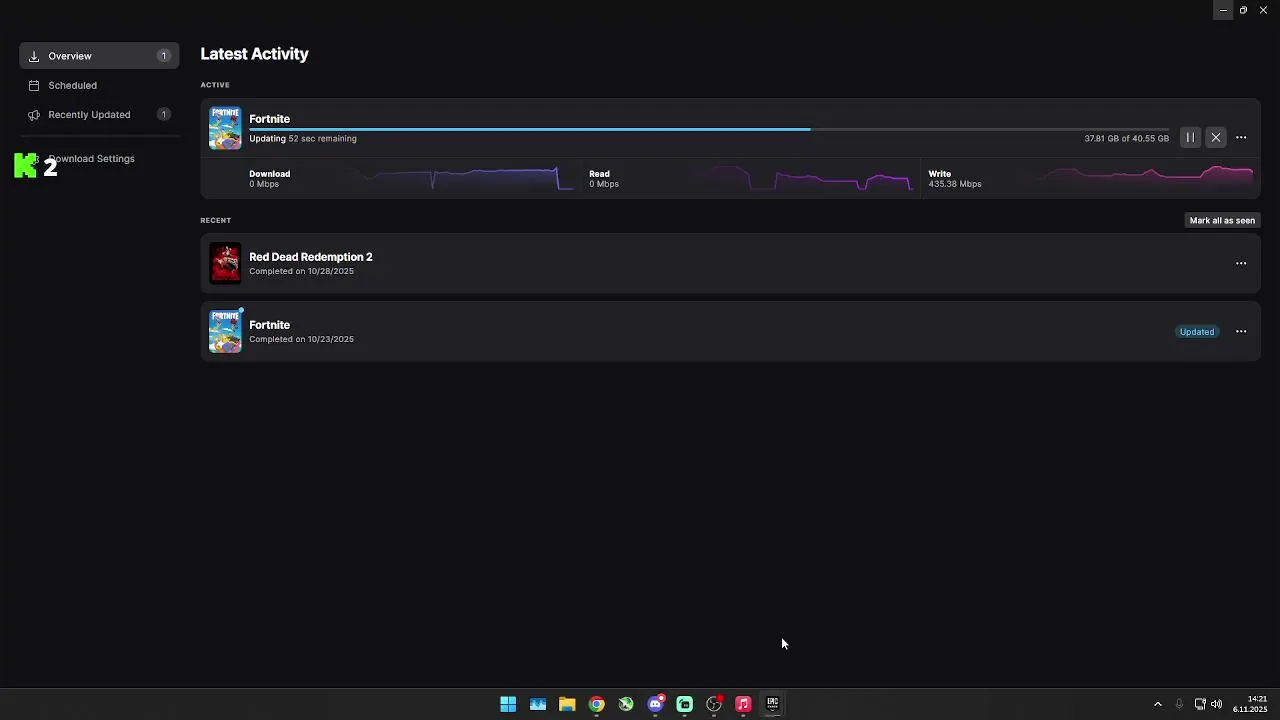This screenshot has width=1280, height=720.
Task: Click the Fortnite update progress bar
Action: [x=708, y=129]
